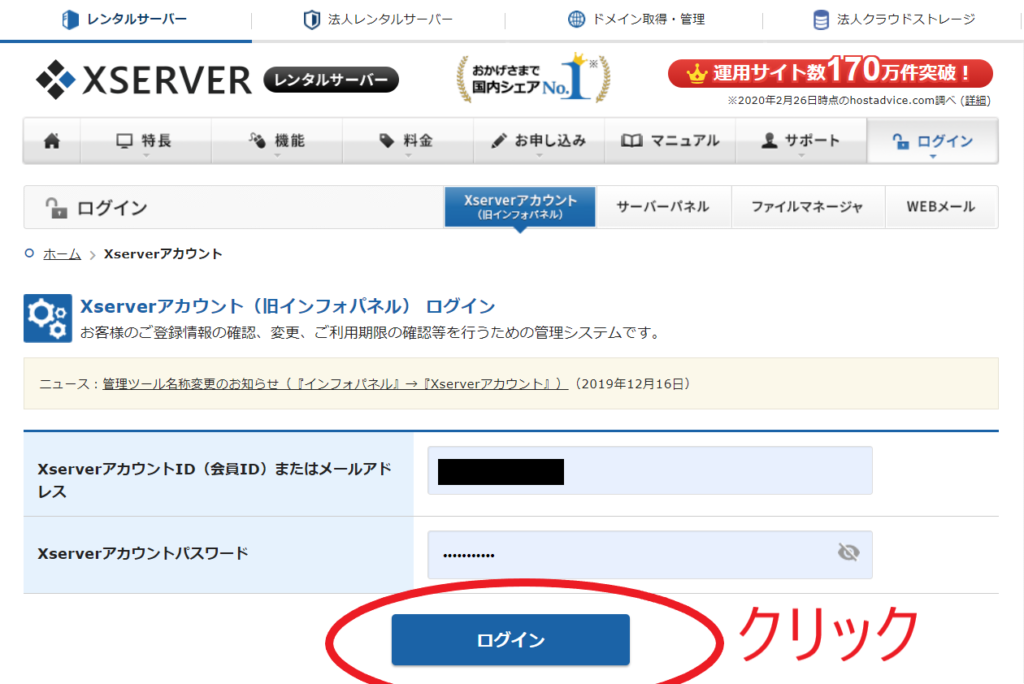The width and height of the screenshot is (1024, 684).
Task: Click the ドメイン取得・管理 globe icon
Action: (x=576, y=20)
